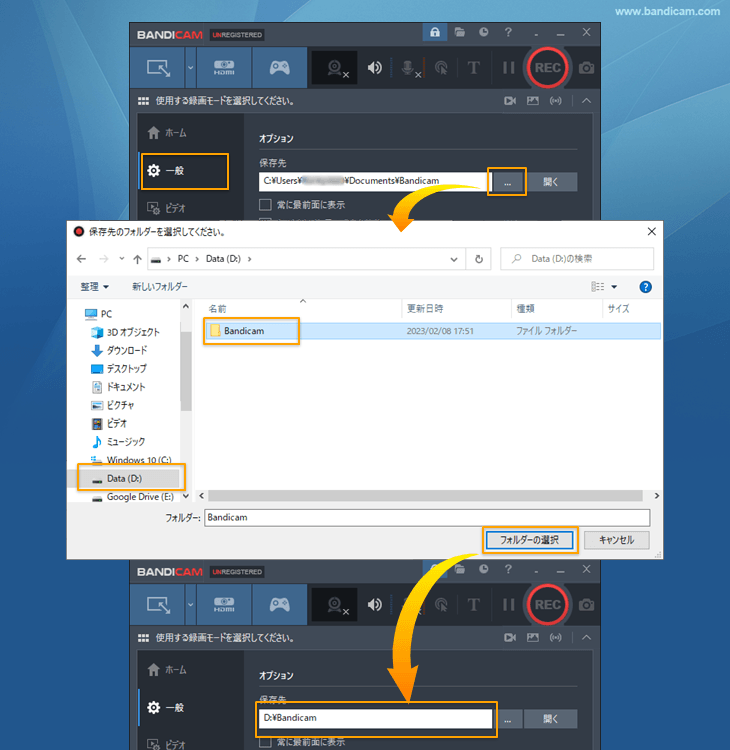Select game recording mode in top Bandicam window
730x750 pixels.
(x=279, y=67)
